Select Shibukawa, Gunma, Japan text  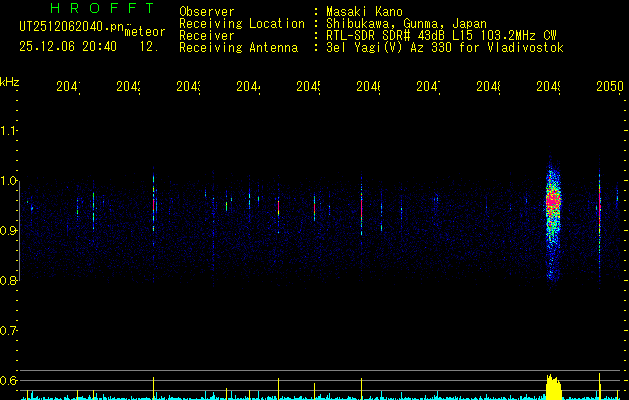[406, 24]
